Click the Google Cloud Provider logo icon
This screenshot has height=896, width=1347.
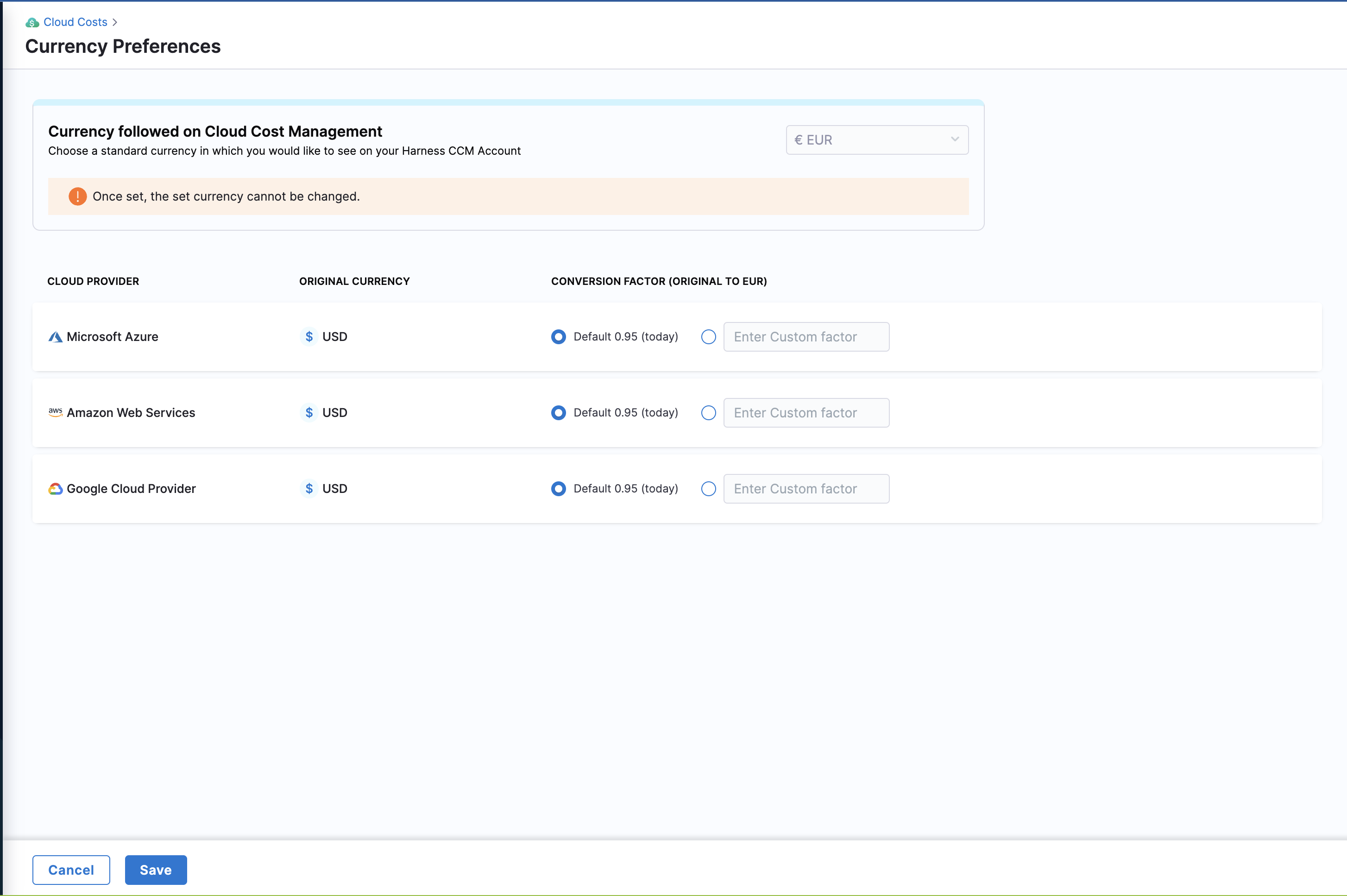(x=55, y=489)
